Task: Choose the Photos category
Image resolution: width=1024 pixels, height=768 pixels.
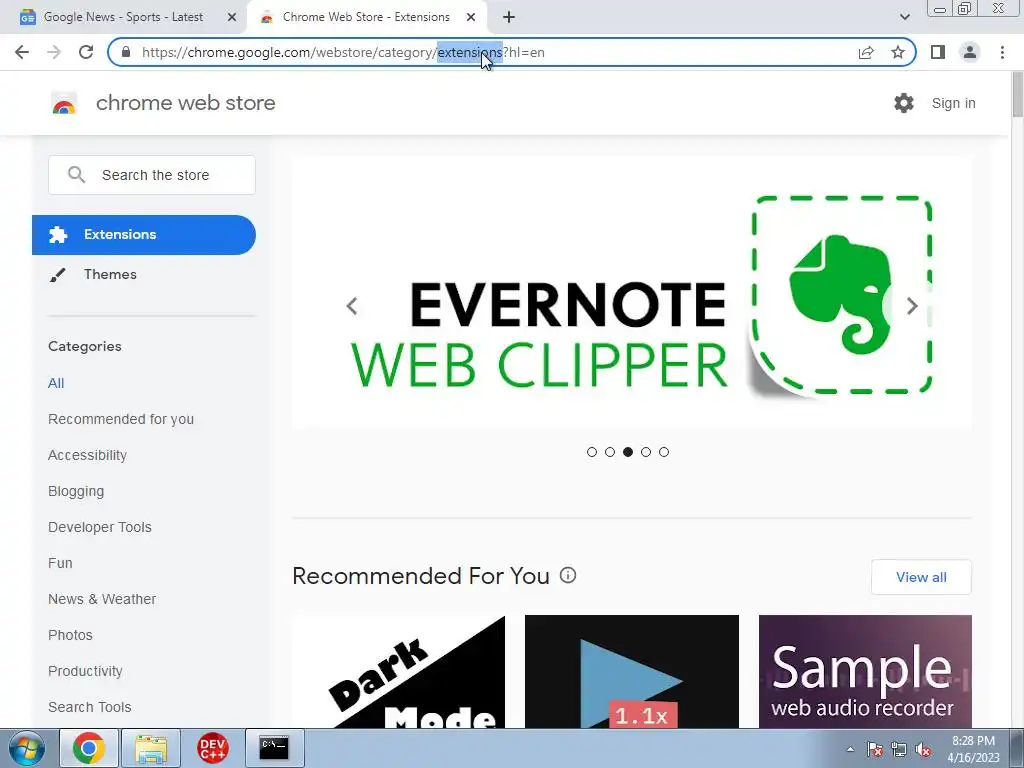Action: (71, 635)
